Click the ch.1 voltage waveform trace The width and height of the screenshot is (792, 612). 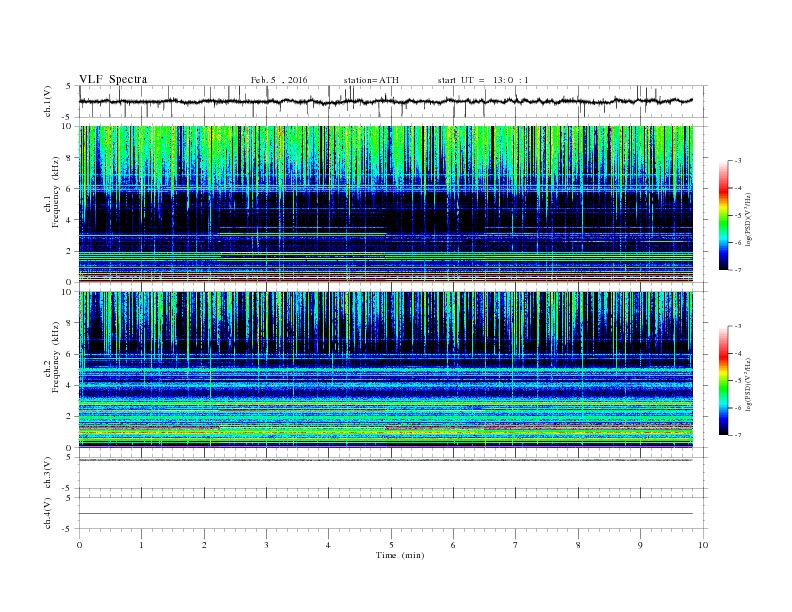(x=385, y=101)
